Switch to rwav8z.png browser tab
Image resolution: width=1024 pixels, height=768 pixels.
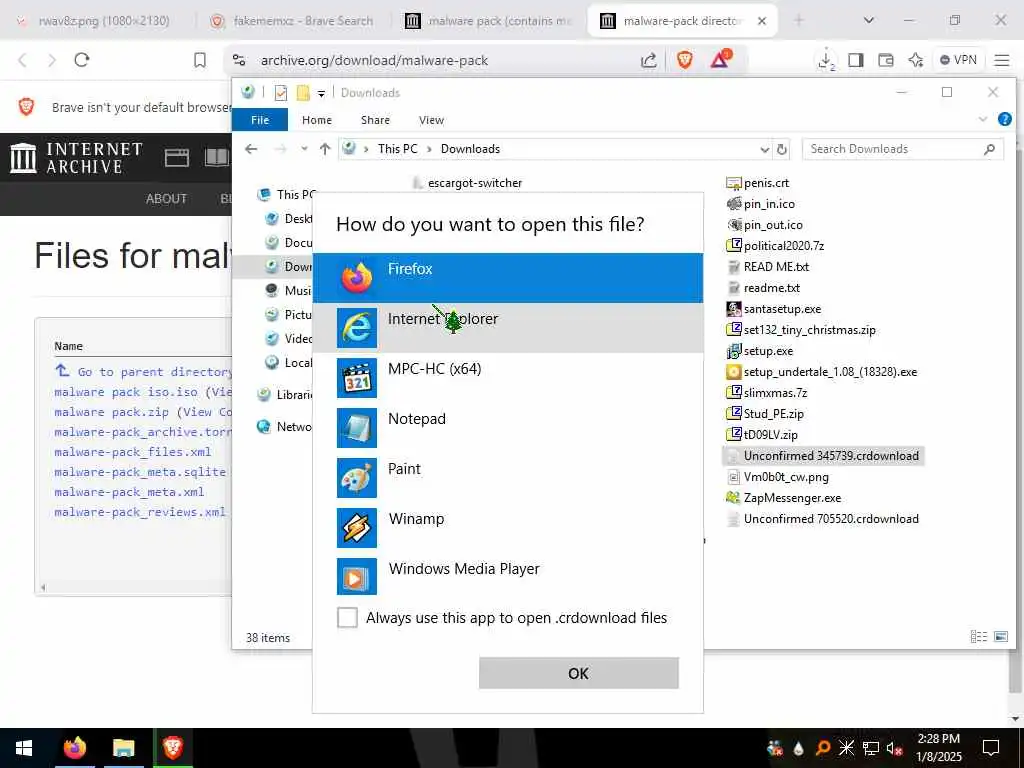pyautogui.click(x=95, y=21)
